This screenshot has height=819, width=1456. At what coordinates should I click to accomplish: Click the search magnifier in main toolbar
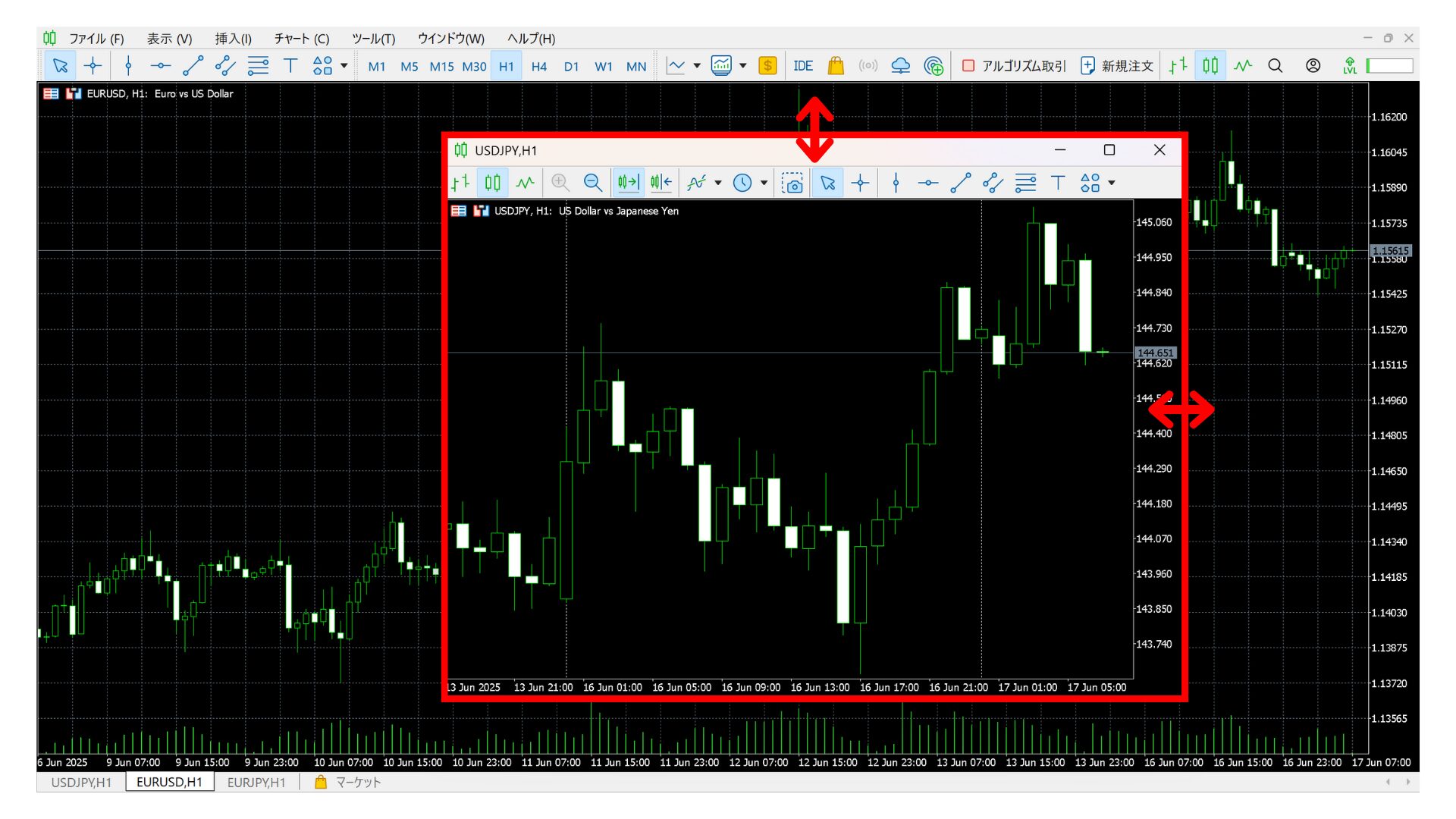[x=1276, y=66]
